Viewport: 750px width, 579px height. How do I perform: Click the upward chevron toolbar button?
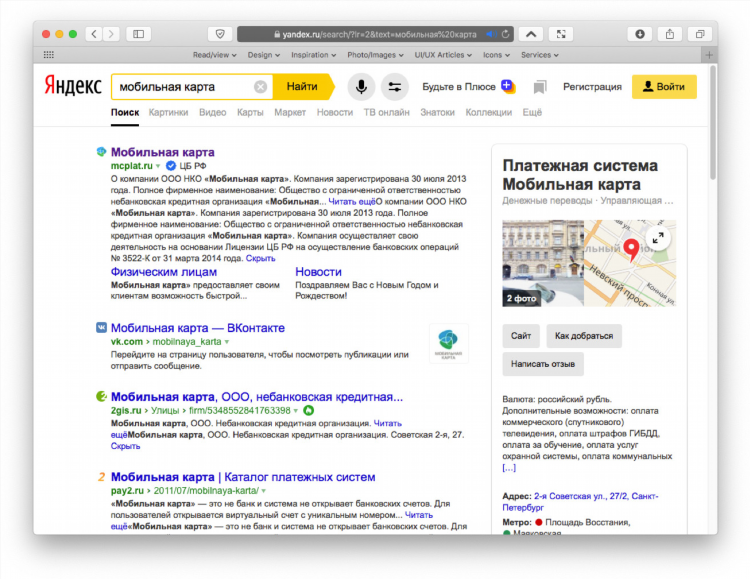531,34
